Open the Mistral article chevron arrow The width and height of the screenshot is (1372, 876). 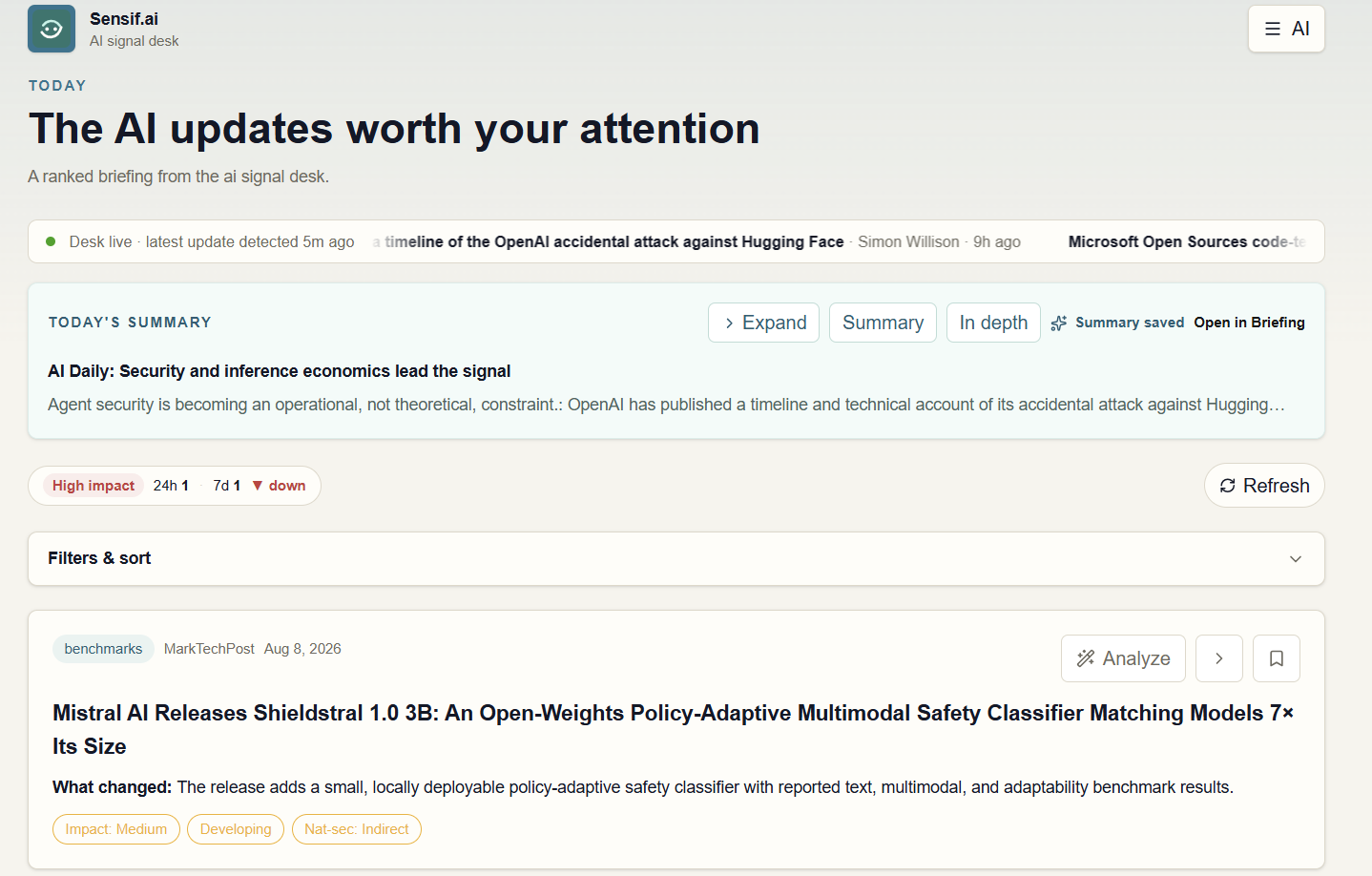point(1219,658)
